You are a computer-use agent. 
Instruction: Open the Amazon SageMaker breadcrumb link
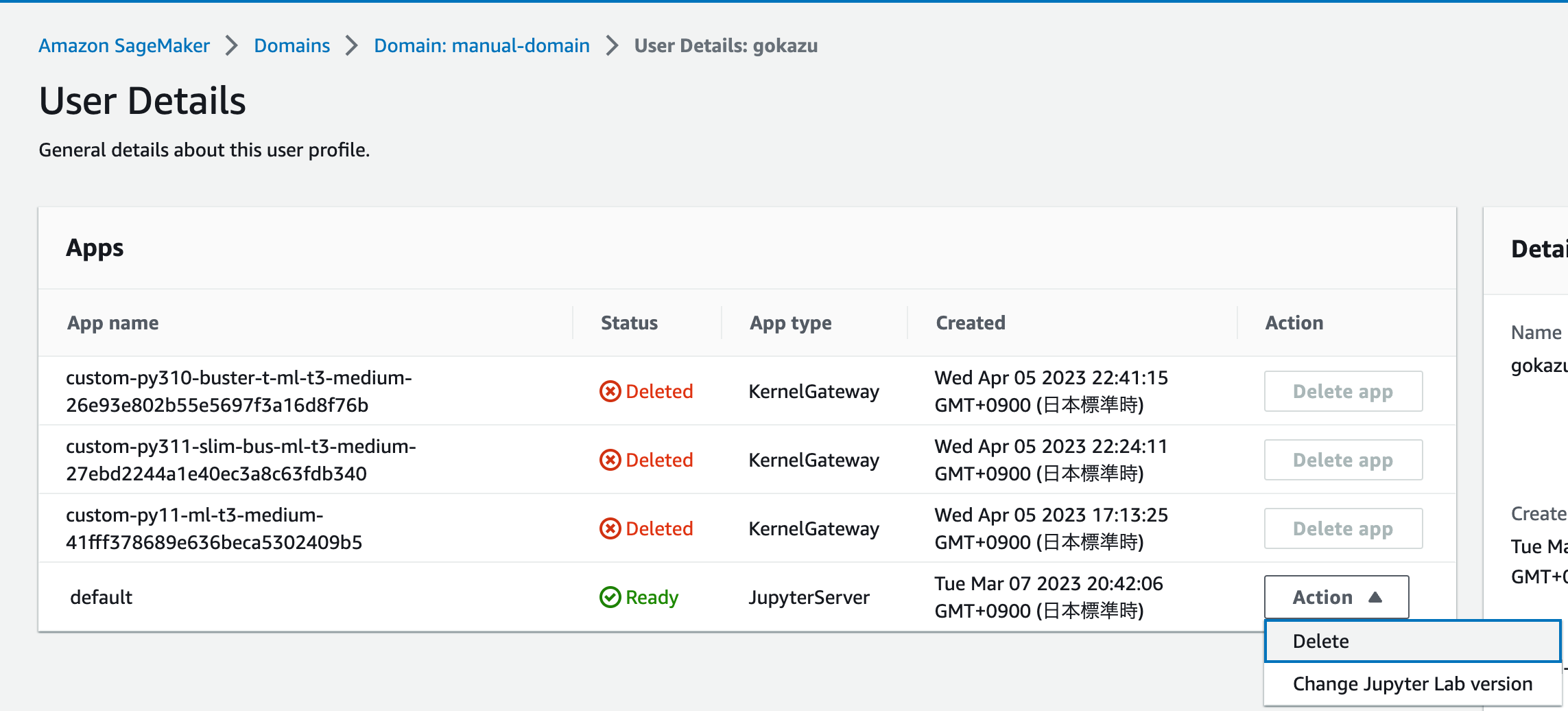coord(124,46)
